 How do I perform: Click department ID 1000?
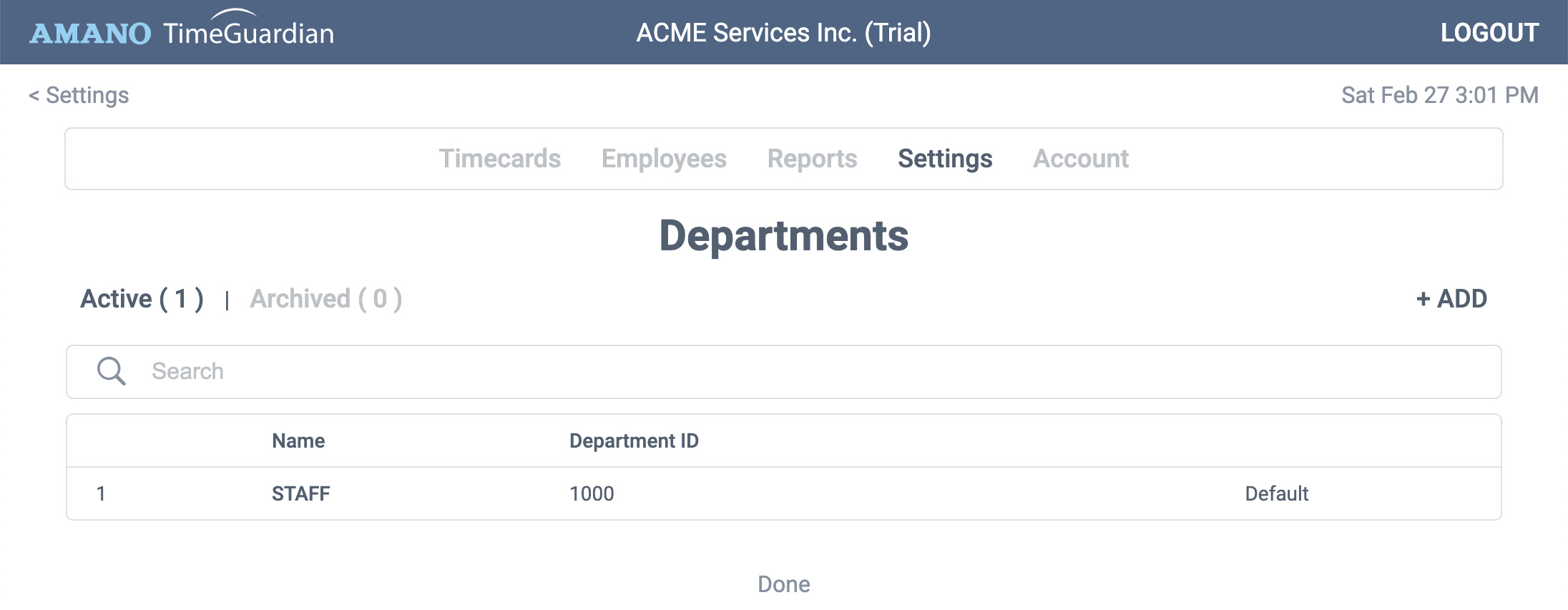click(x=592, y=493)
